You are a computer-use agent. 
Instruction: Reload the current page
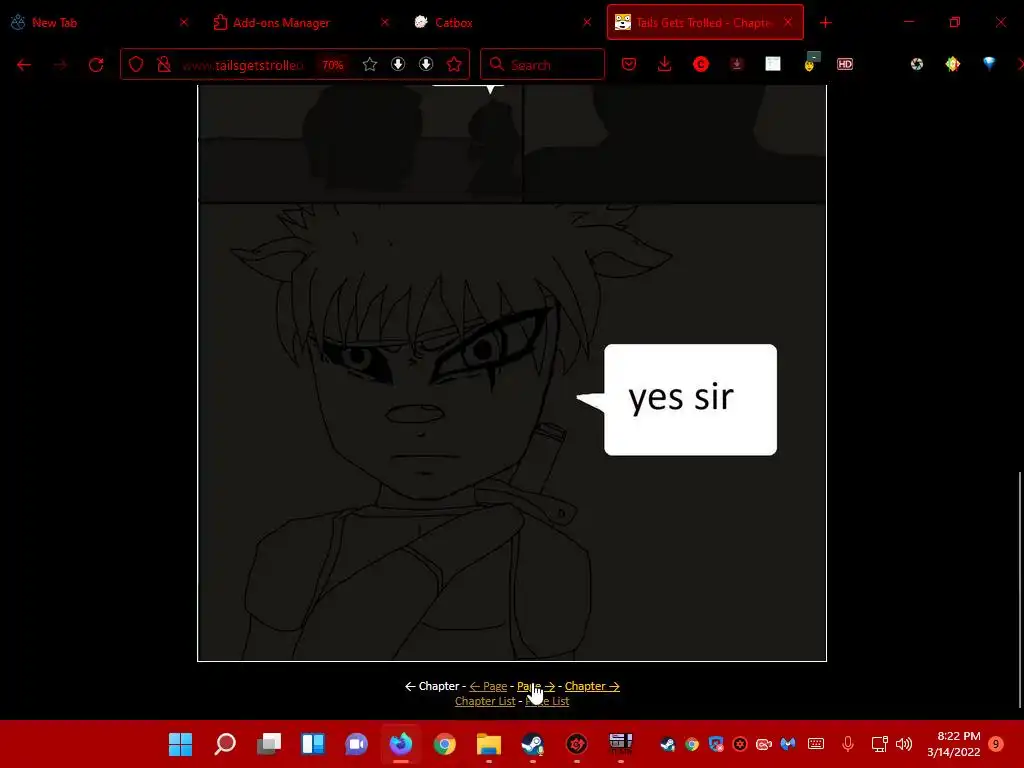pos(96,65)
